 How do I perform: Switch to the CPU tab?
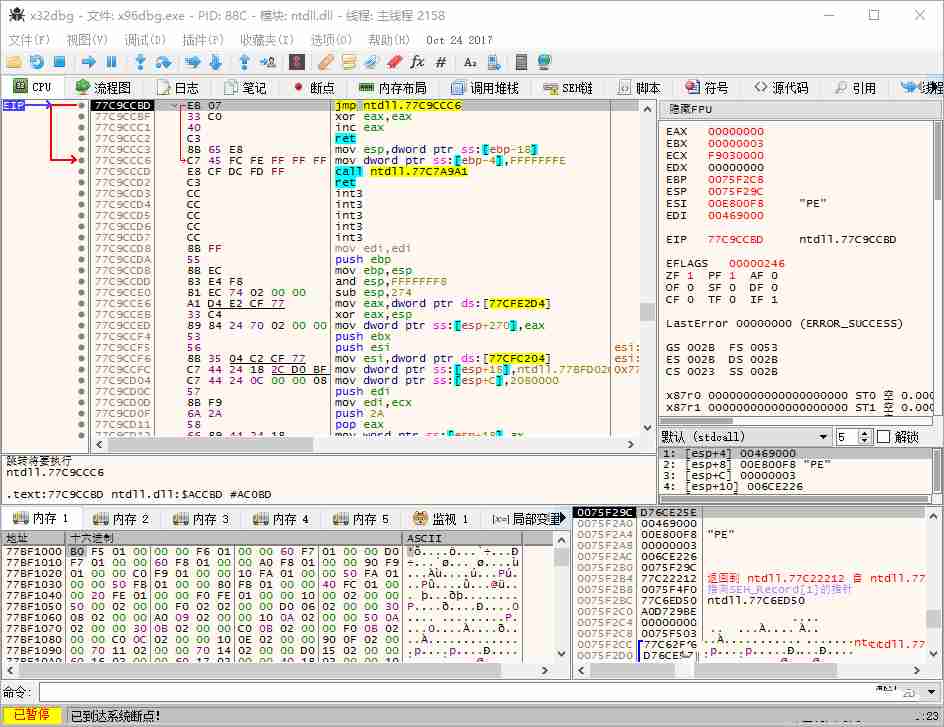[x=33, y=87]
